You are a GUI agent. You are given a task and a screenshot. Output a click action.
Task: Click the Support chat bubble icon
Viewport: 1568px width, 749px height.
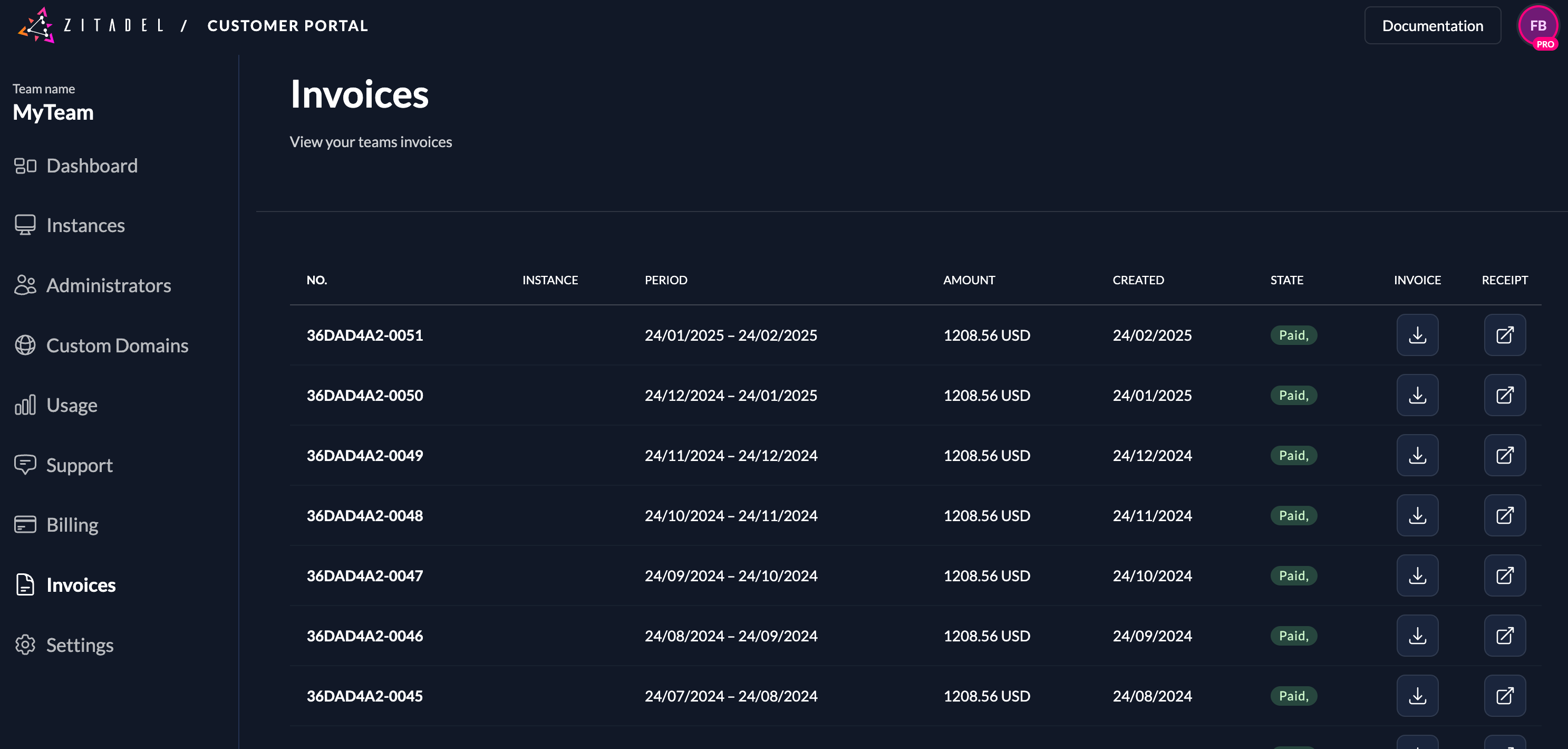25,464
